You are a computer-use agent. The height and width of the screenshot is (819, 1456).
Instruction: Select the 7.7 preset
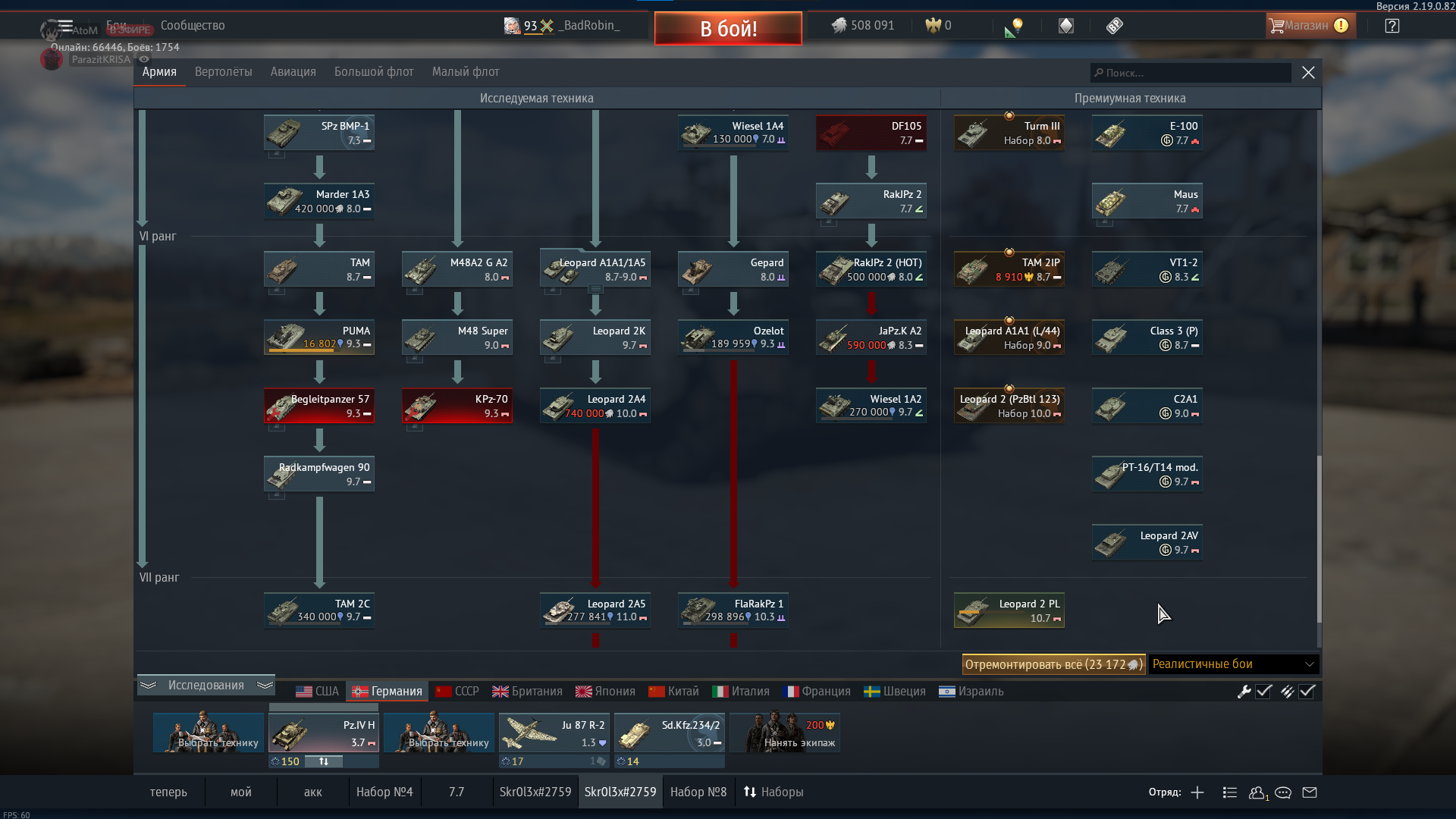457,792
